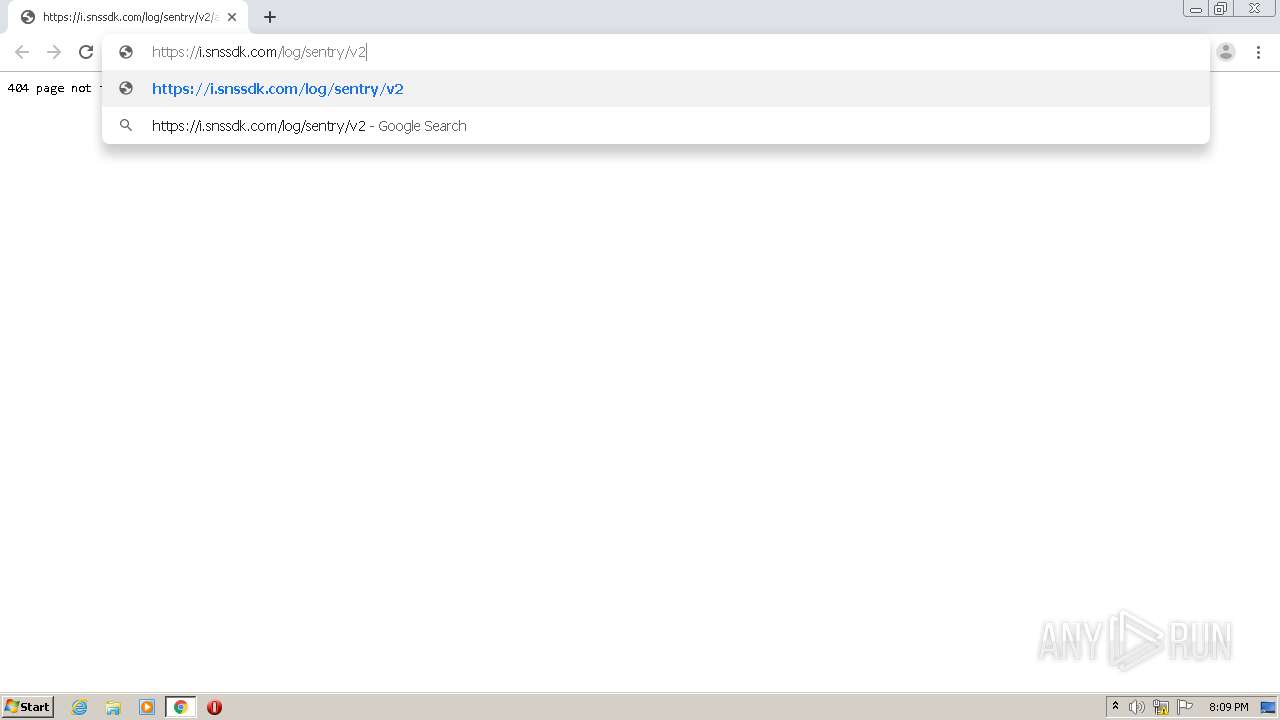The image size is (1280, 720).
Task: Click the globe icon beside URL suggestion
Action: (126, 88)
